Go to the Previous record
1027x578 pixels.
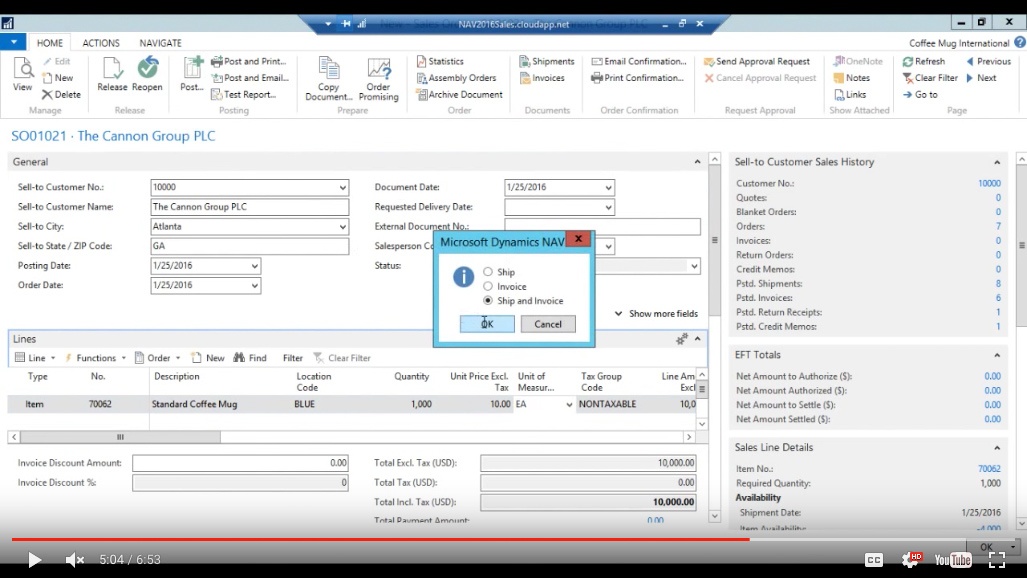click(x=988, y=61)
